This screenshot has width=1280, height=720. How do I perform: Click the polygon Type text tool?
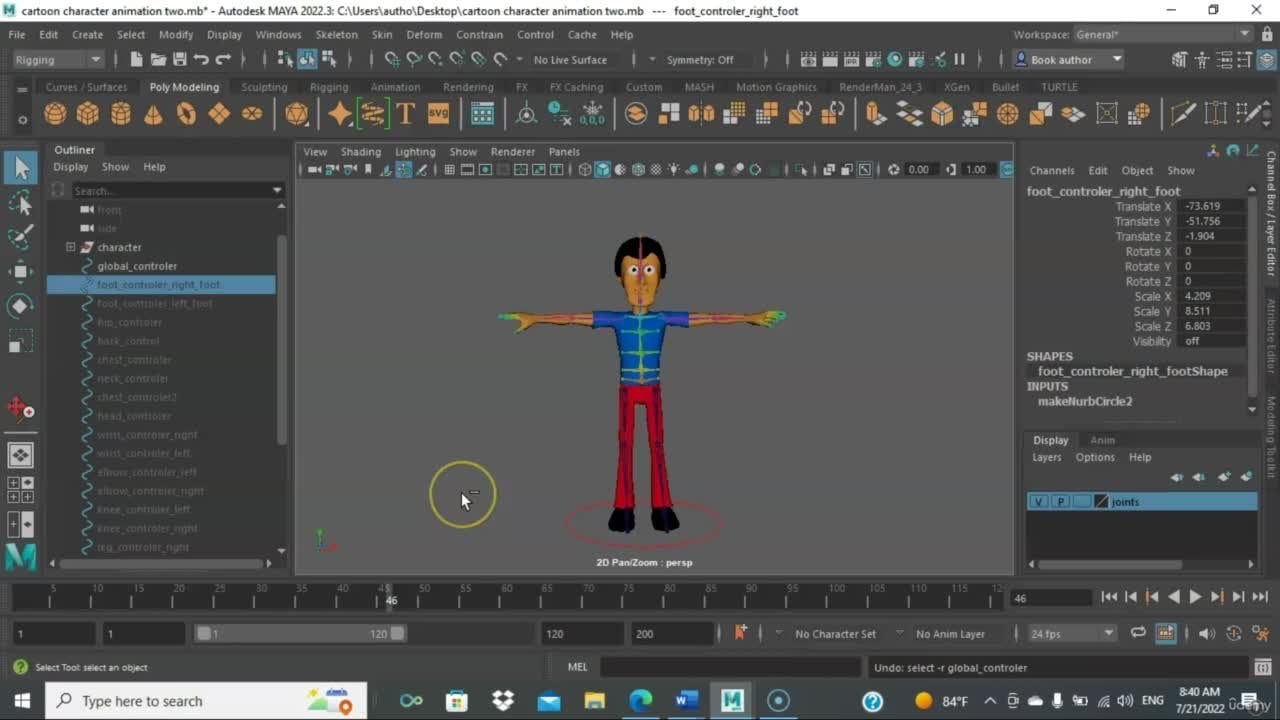[405, 114]
